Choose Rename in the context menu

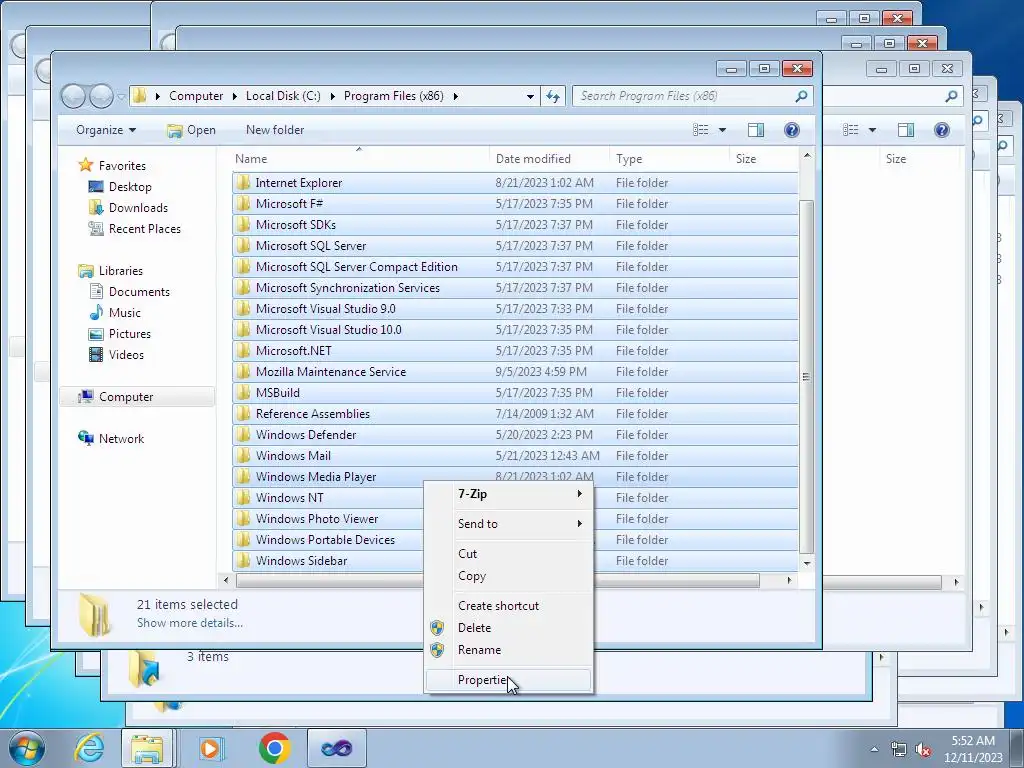click(508, 650)
